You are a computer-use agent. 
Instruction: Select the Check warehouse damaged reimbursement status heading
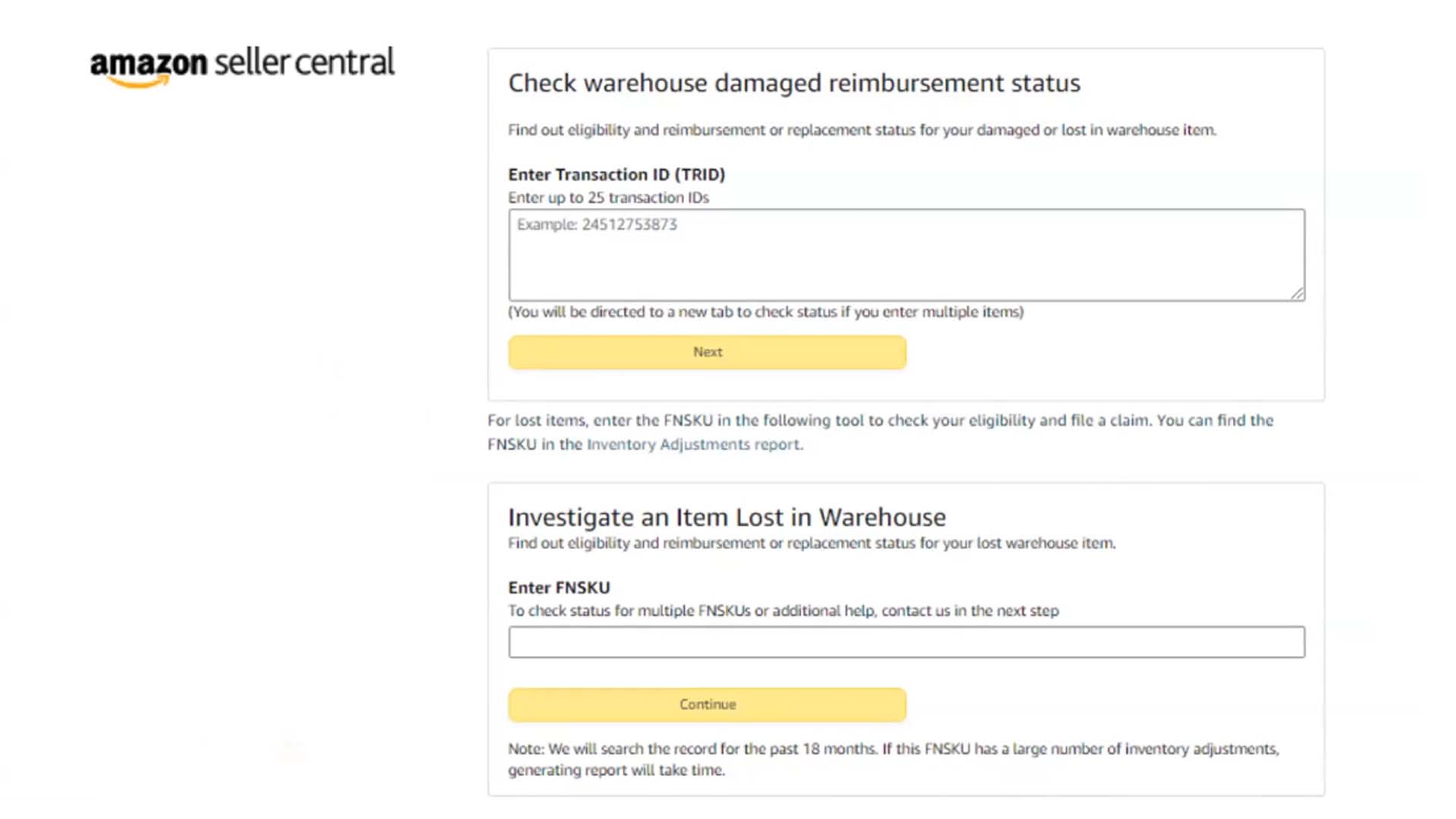pyautogui.click(x=793, y=83)
